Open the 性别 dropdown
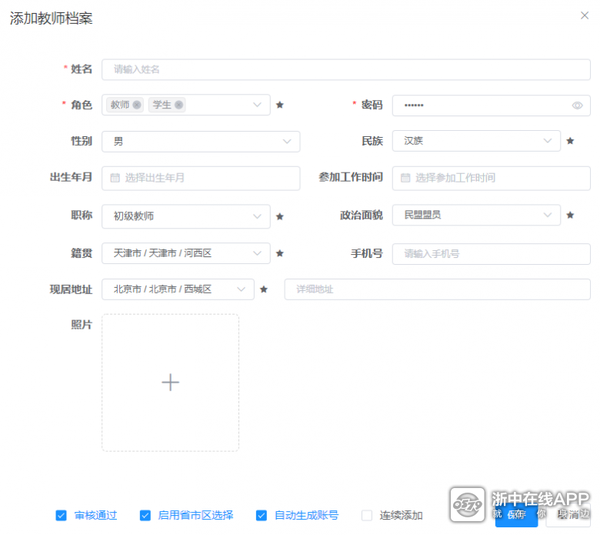The image size is (600, 535). click(200, 142)
